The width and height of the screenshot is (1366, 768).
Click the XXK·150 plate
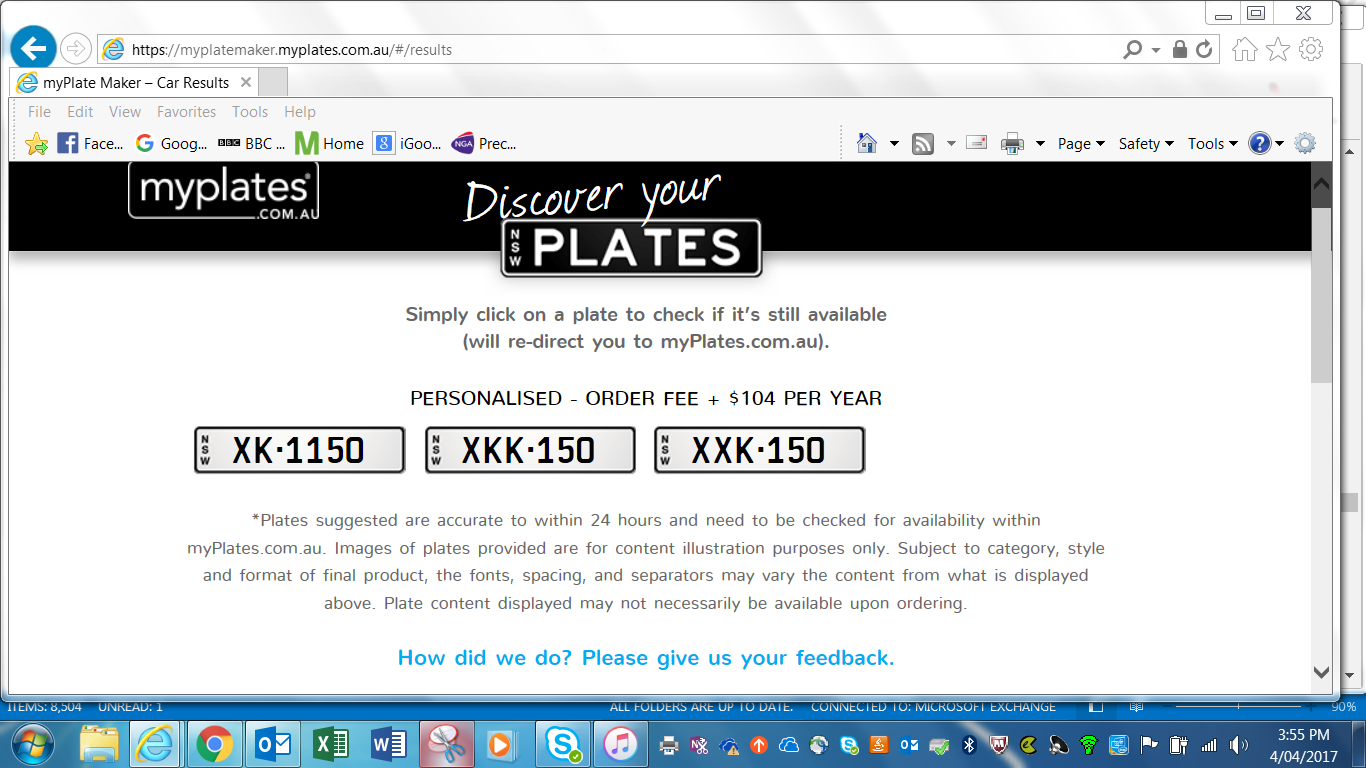tap(759, 450)
